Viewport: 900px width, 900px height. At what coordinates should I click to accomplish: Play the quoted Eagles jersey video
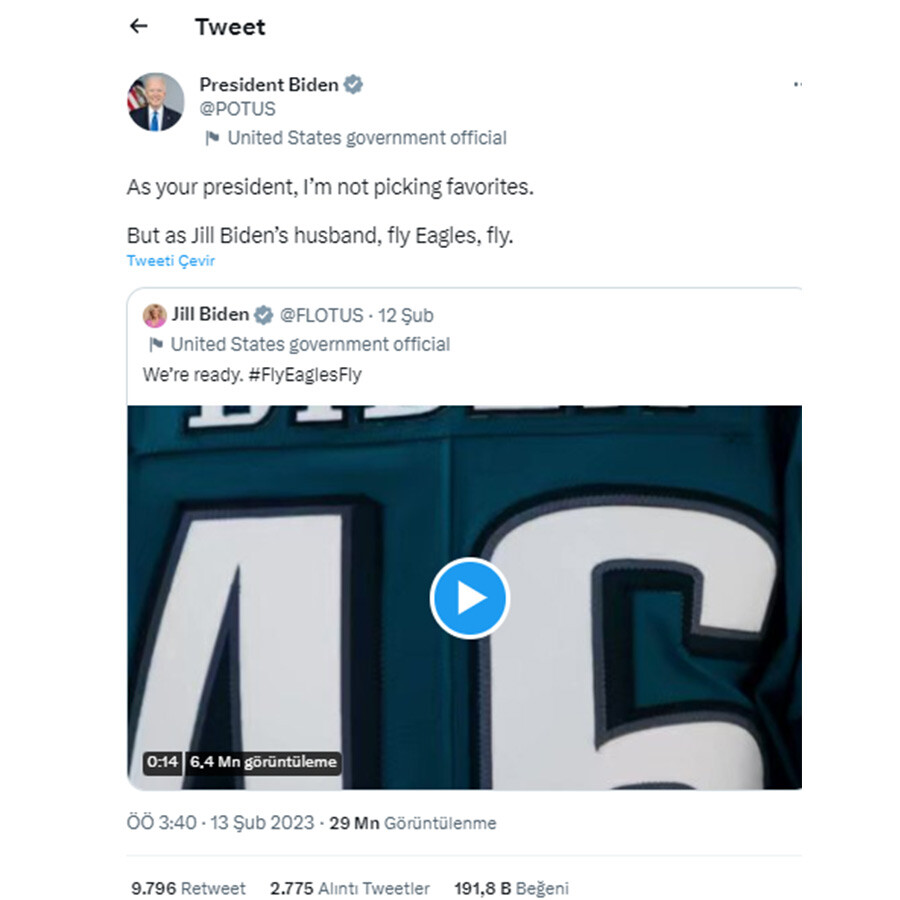coord(469,598)
